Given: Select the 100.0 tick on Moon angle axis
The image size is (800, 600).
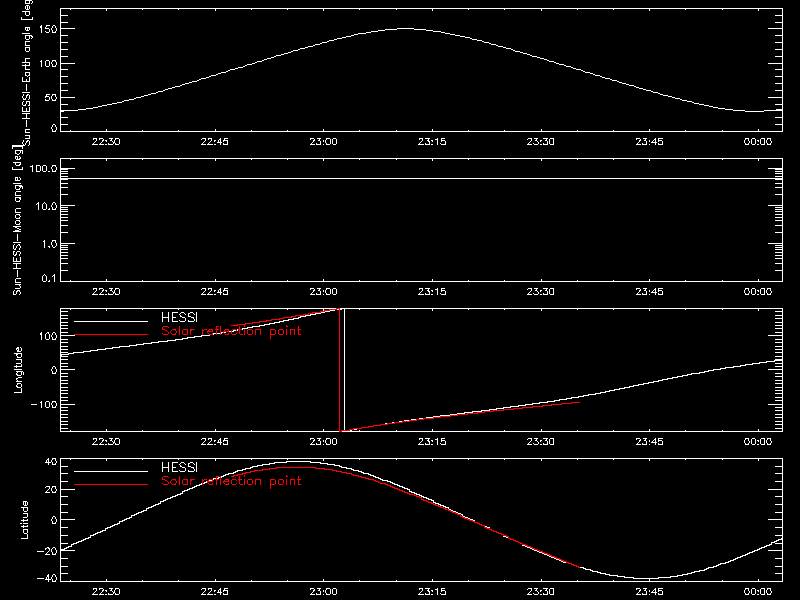Looking at the screenshot, I should 43,169.
